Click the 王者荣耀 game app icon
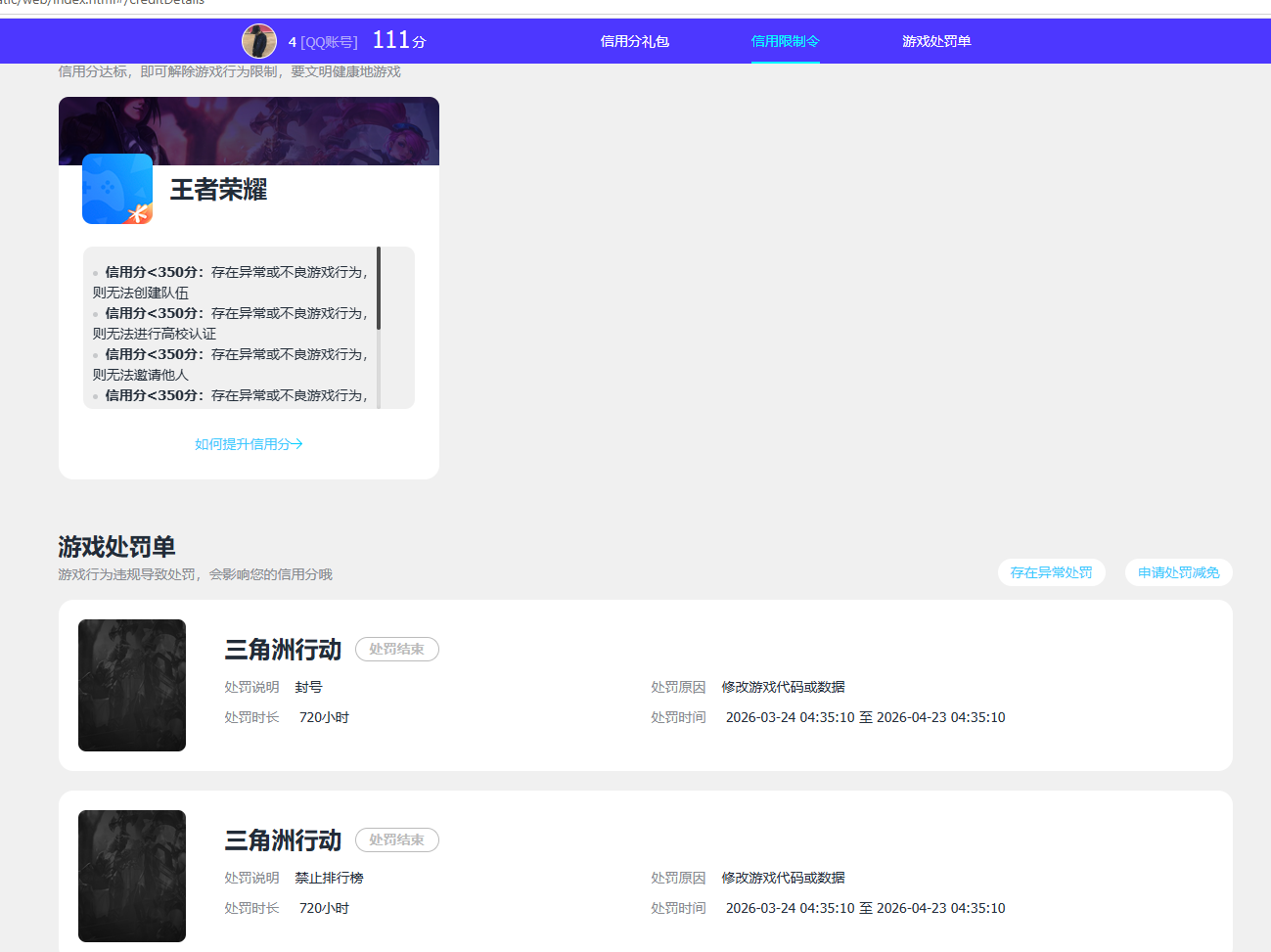The height and width of the screenshot is (952, 1271). coord(117,189)
